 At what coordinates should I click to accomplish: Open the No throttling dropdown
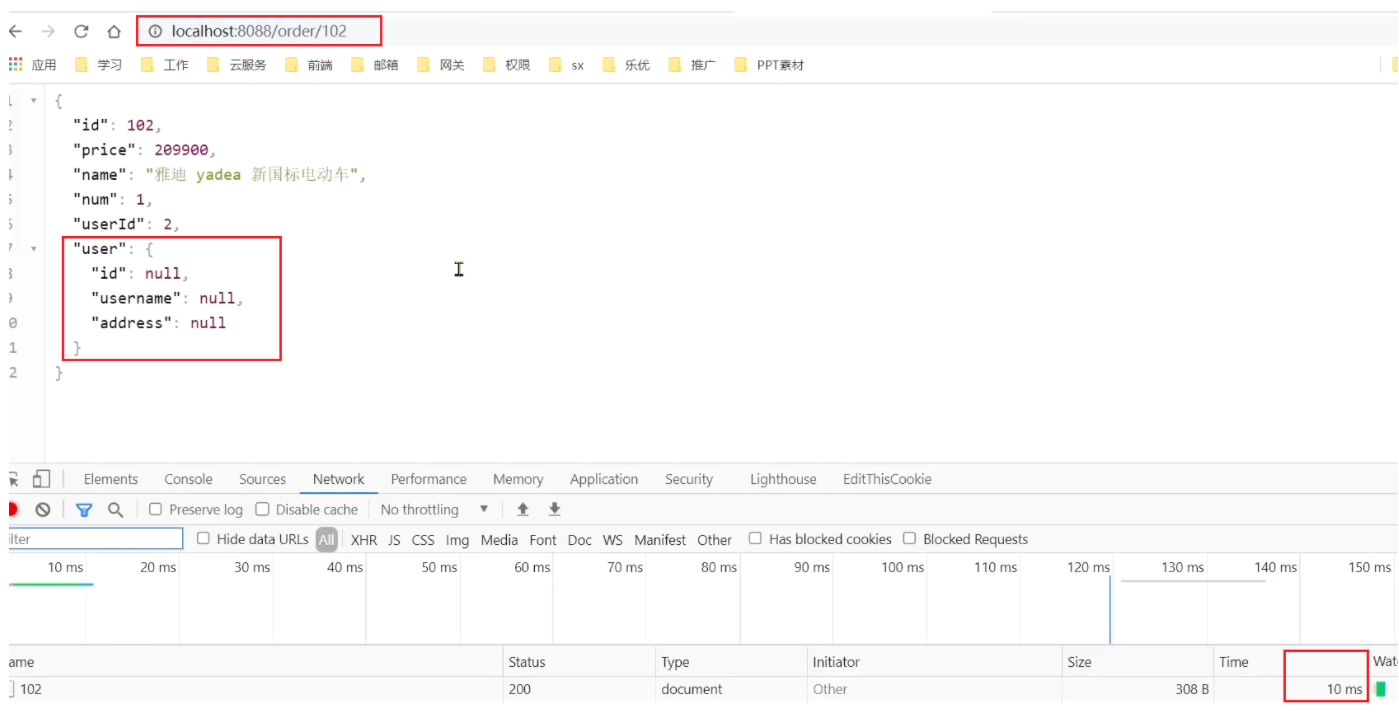[434, 510]
